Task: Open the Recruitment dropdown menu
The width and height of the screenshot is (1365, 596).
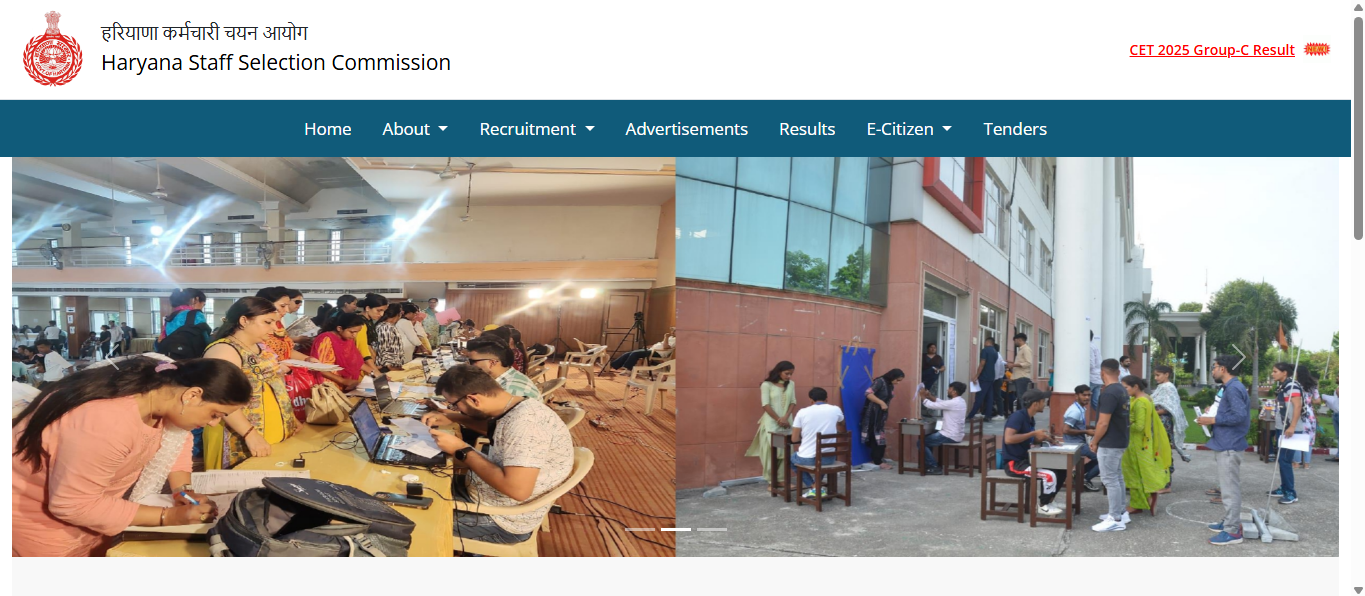Action: [537, 129]
